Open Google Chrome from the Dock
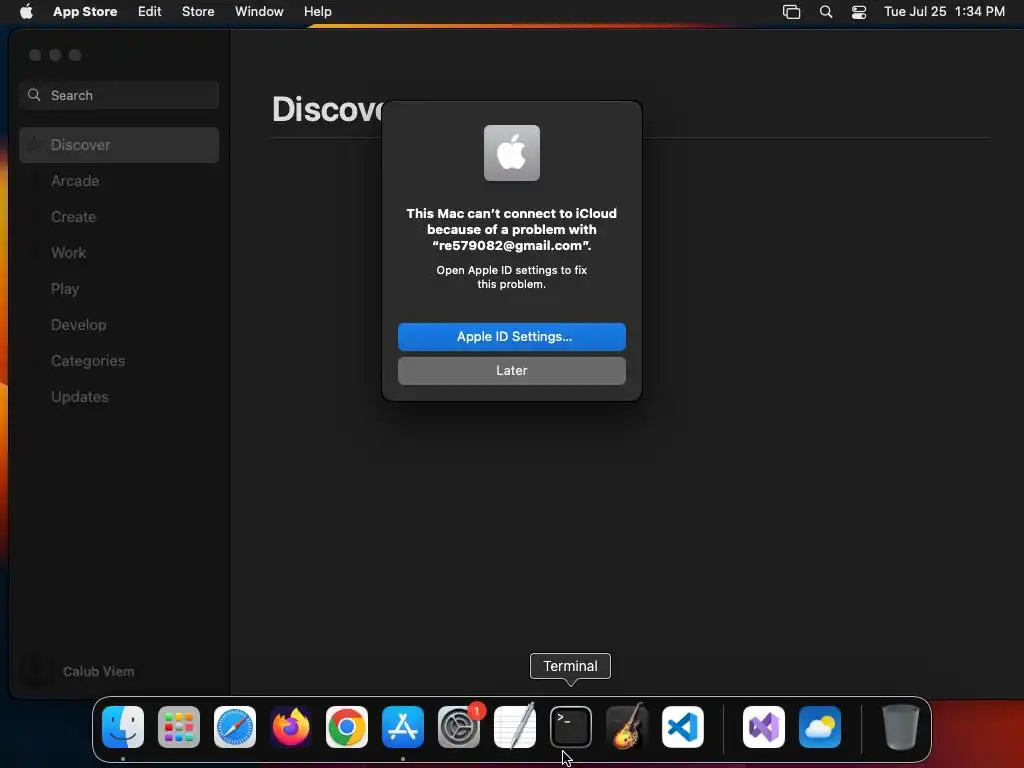 pyautogui.click(x=347, y=727)
